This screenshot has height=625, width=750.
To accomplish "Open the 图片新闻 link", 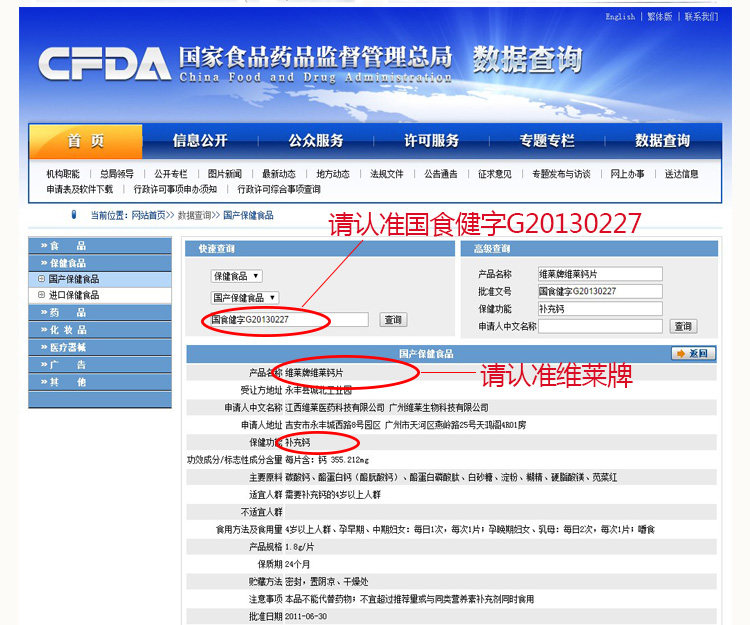I will pos(225,174).
